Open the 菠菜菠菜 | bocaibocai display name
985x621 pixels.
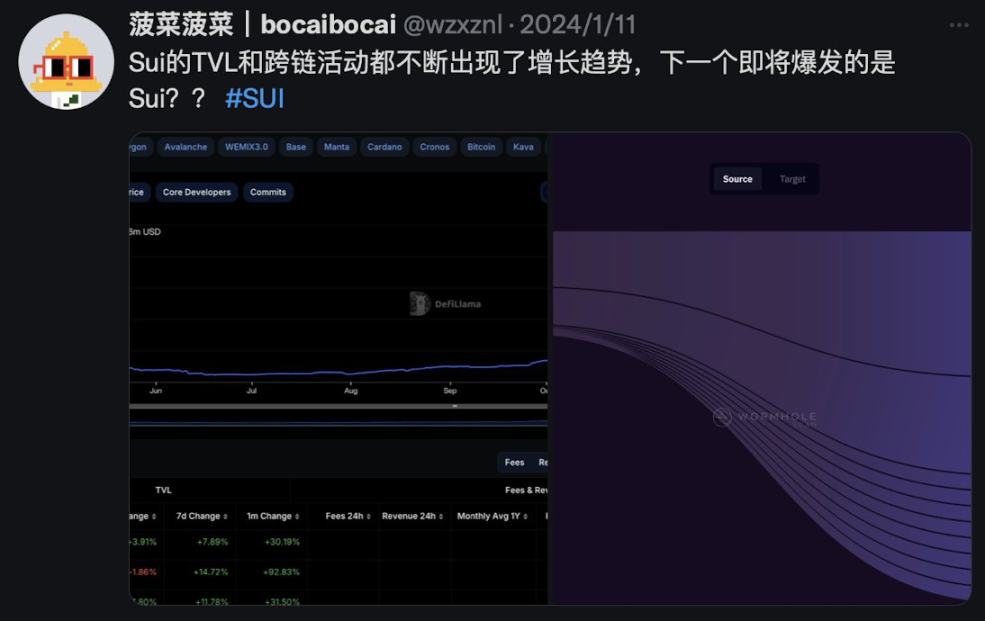[263, 25]
